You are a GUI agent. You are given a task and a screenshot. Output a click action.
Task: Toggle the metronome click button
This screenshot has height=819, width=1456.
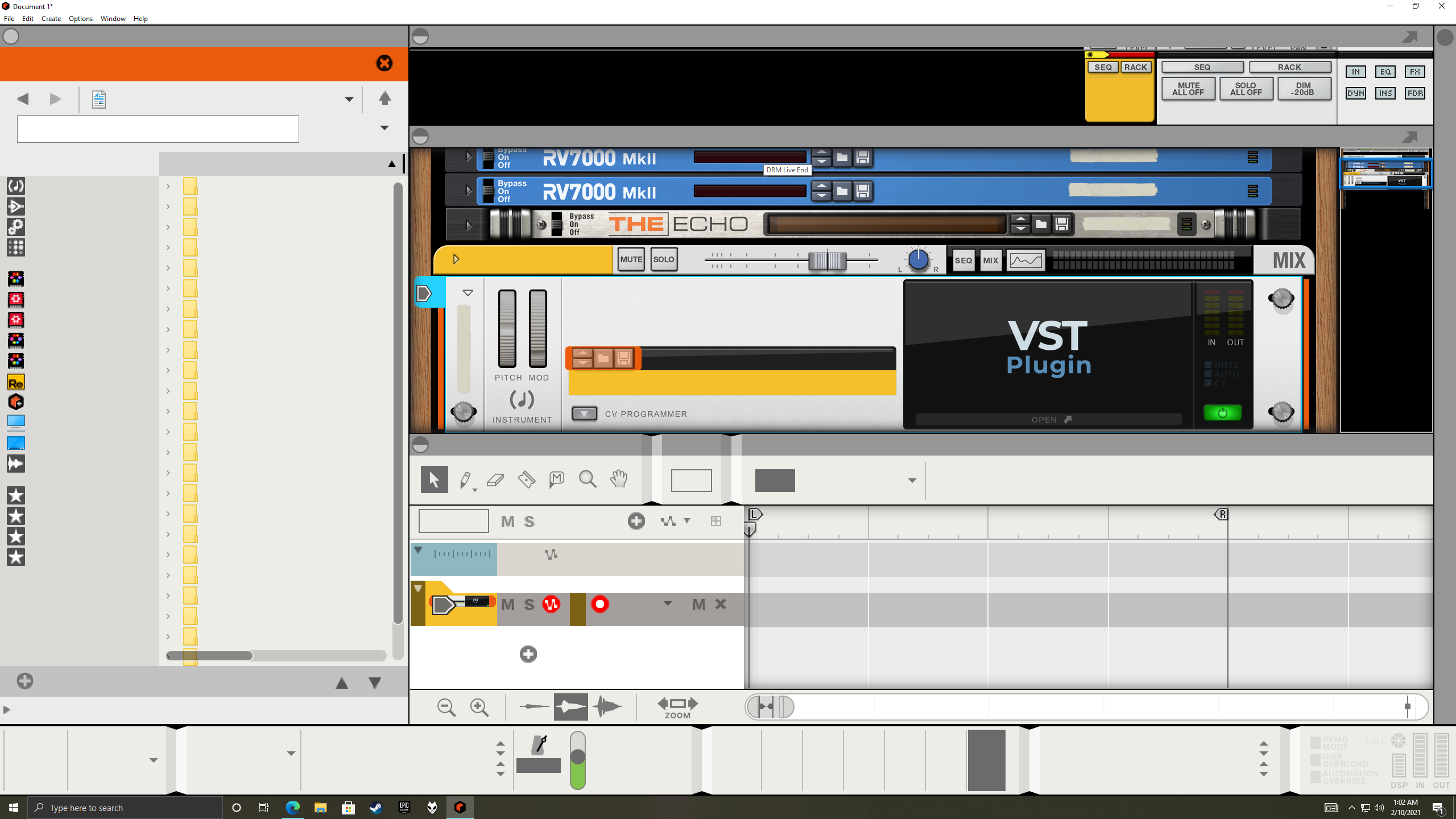(x=539, y=746)
